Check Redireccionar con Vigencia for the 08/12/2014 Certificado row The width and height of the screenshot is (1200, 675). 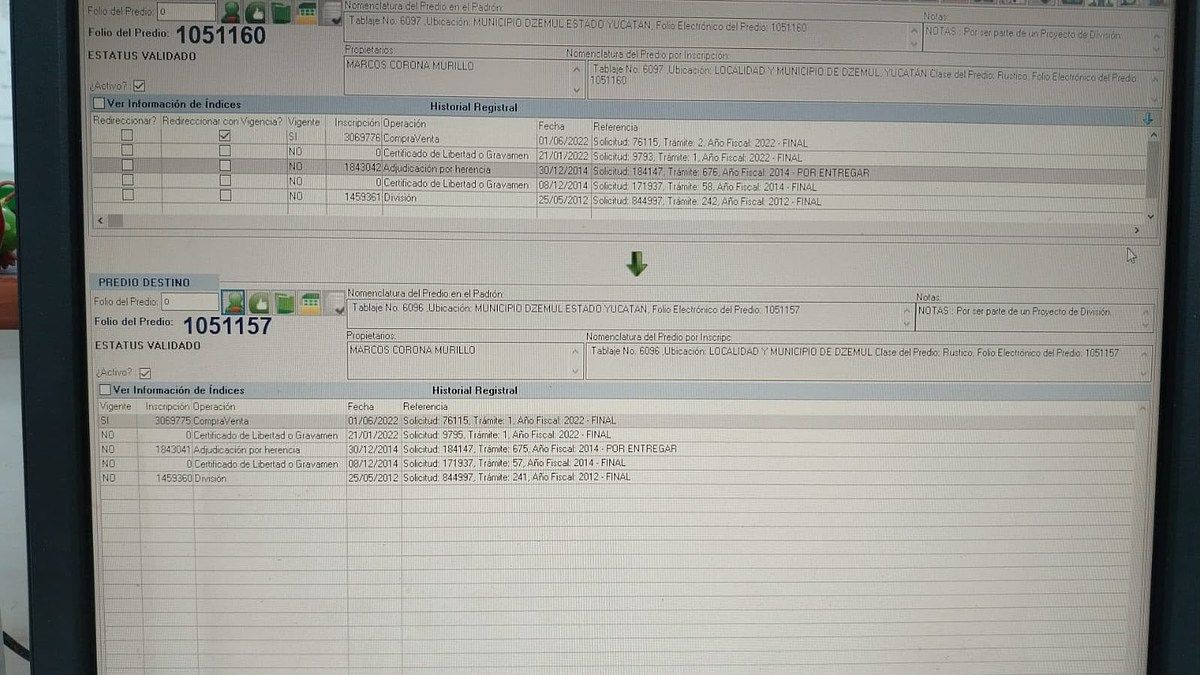click(x=225, y=181)
